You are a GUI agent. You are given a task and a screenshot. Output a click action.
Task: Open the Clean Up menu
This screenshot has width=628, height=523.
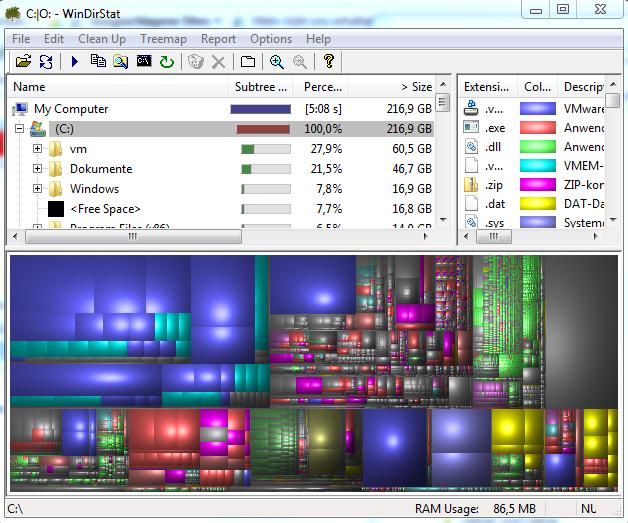coord(102,39)
